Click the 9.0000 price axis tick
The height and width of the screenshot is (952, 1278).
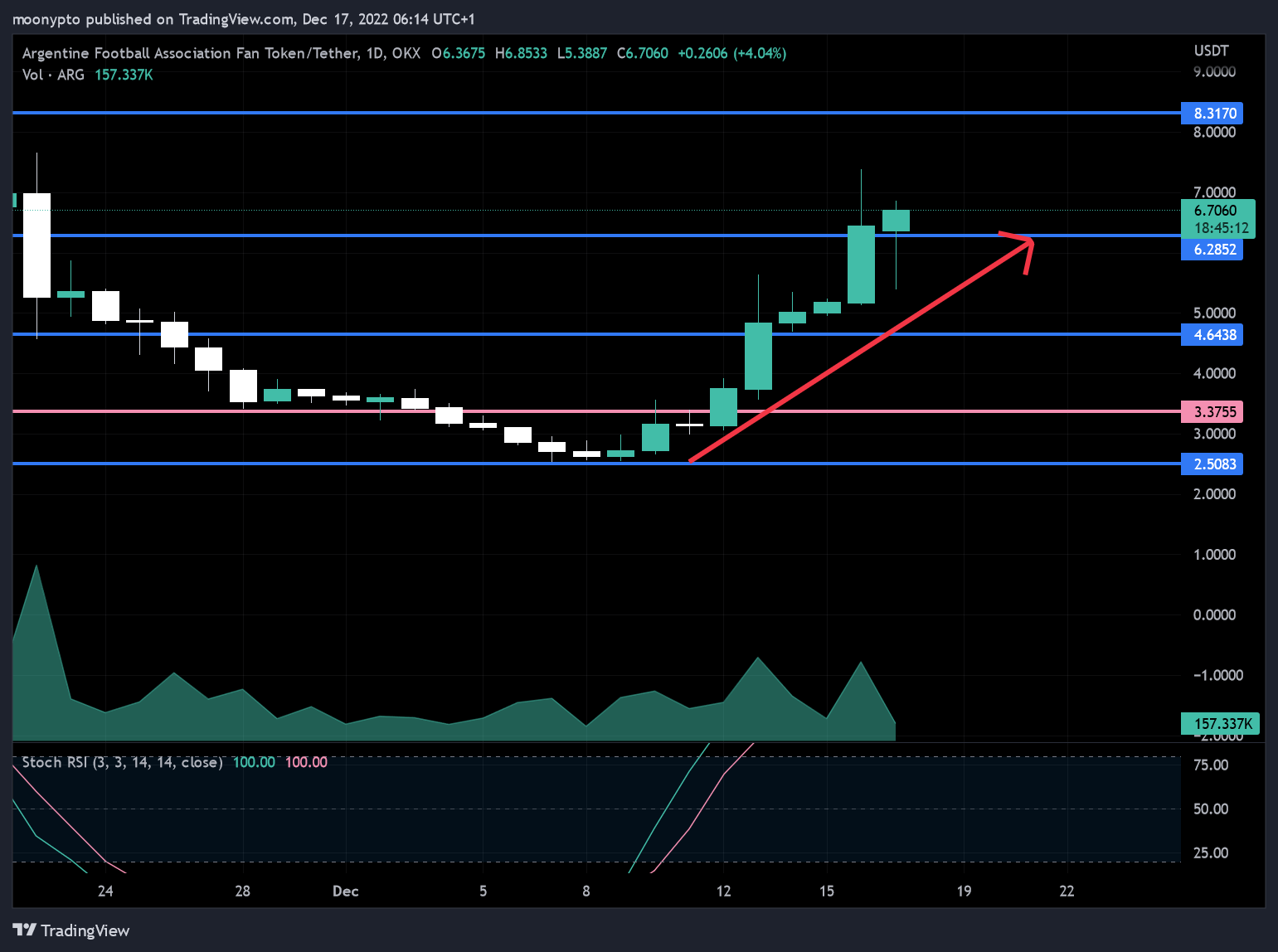[1214, 72]
